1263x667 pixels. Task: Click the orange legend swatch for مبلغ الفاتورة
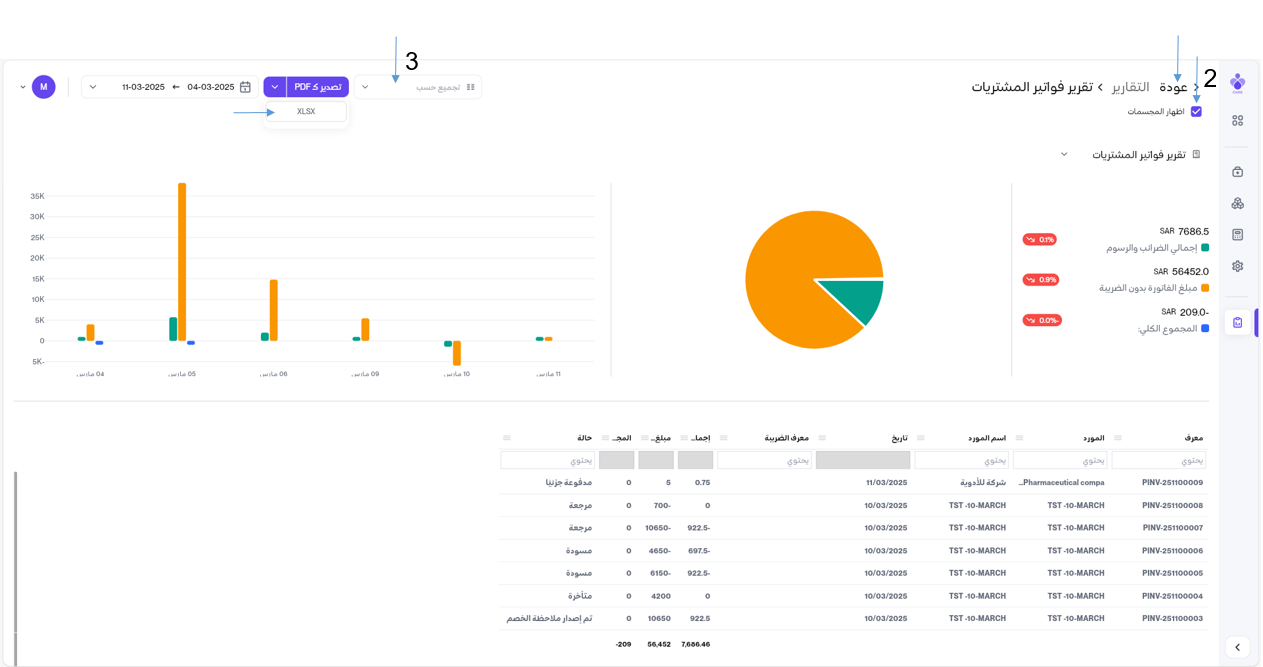point(1205,288)
